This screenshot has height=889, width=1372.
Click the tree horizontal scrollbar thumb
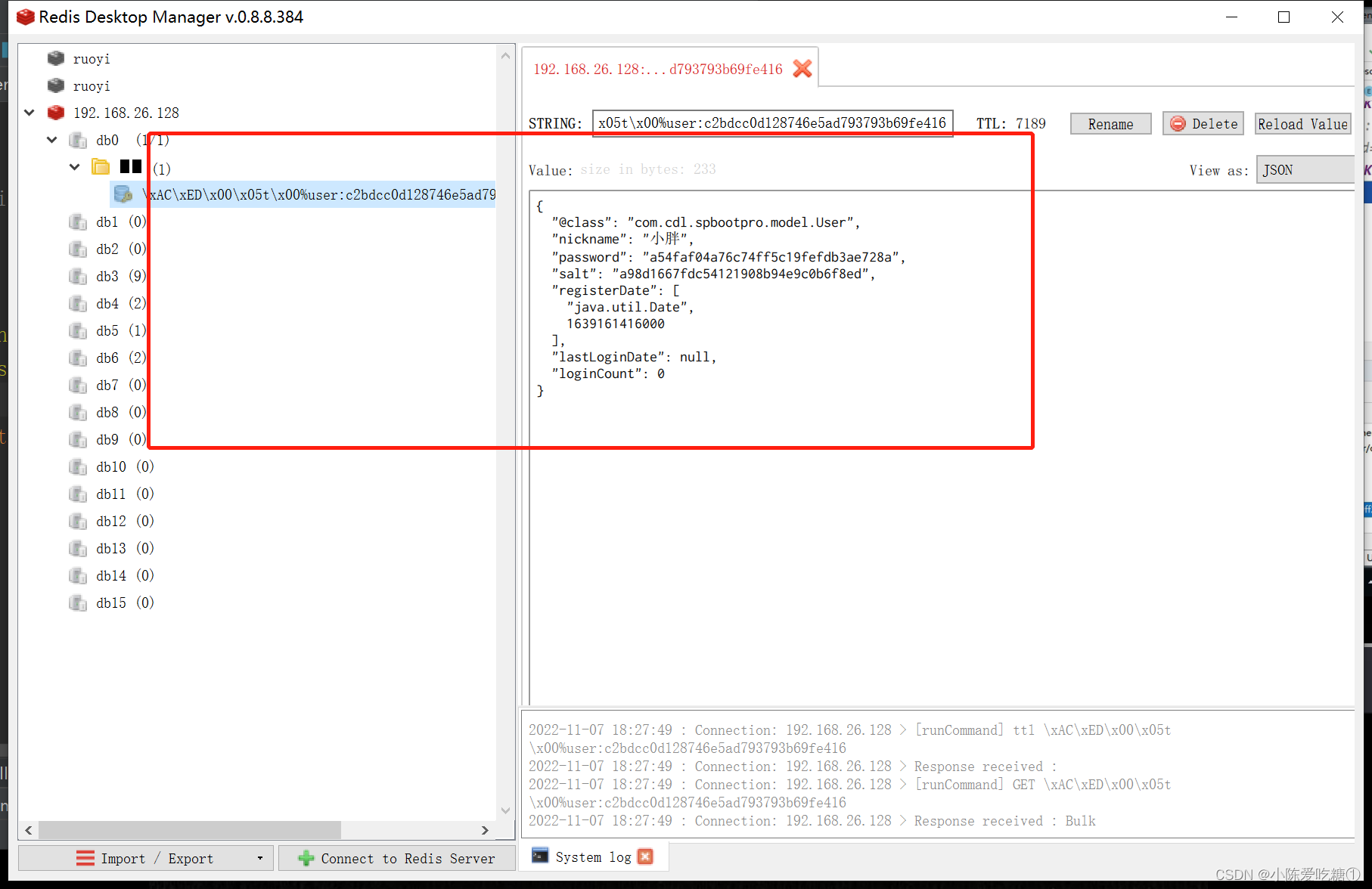coord(189,830)
